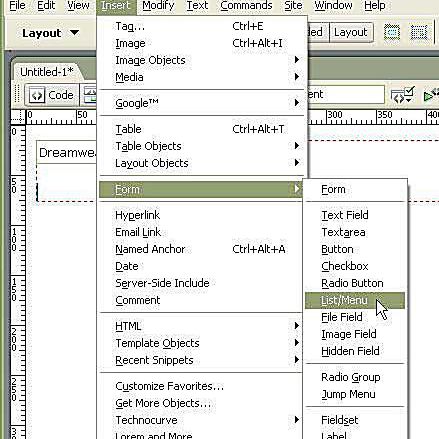
Task: Open the View menu
Action: [x=78, y=6]
